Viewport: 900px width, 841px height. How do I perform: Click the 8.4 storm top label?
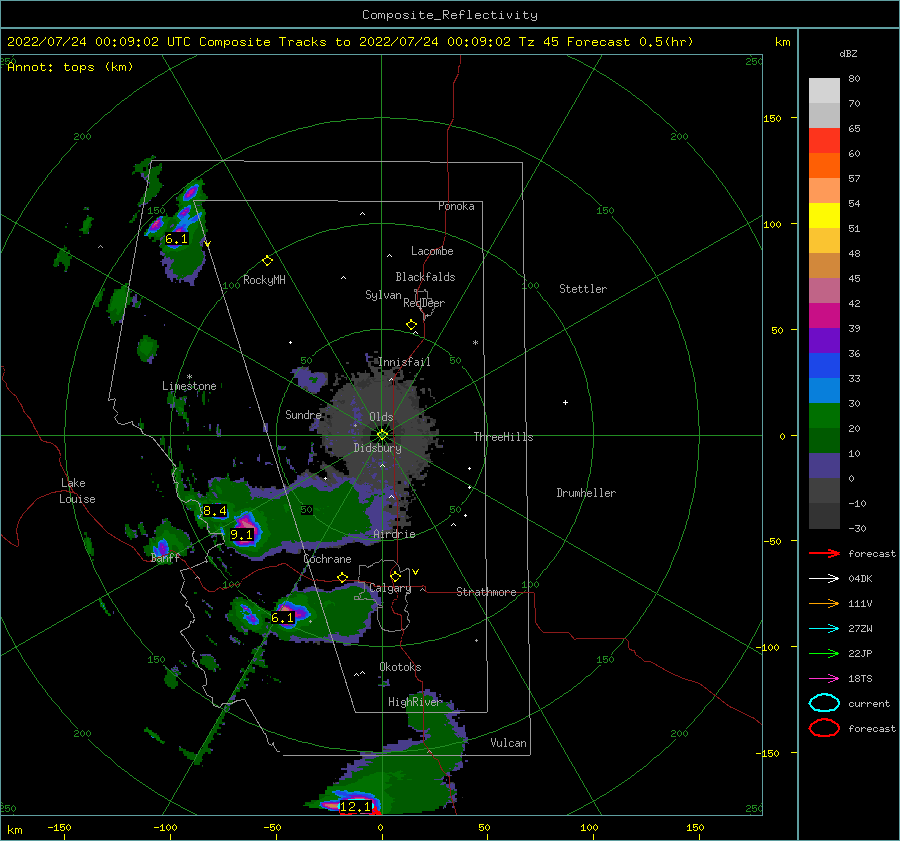click(215, 511)
